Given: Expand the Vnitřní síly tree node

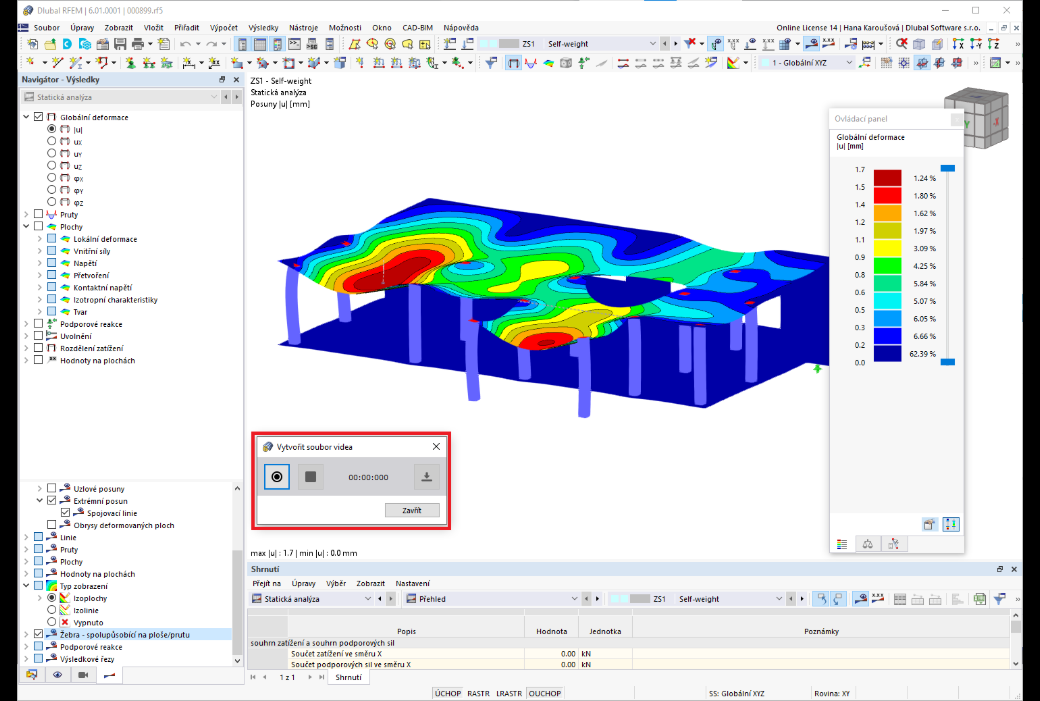Looking at the screenshot, I should pyautogui.click(x=39, y=251).
